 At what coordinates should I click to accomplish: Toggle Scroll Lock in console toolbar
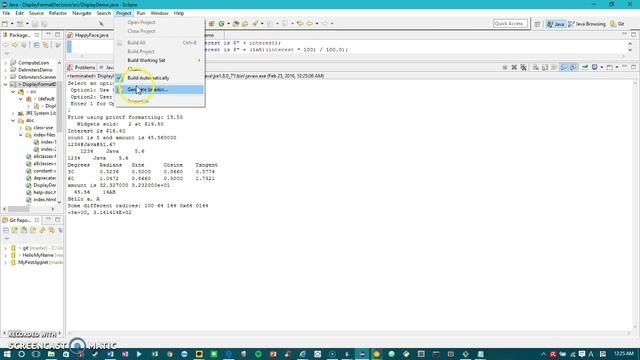545,67
